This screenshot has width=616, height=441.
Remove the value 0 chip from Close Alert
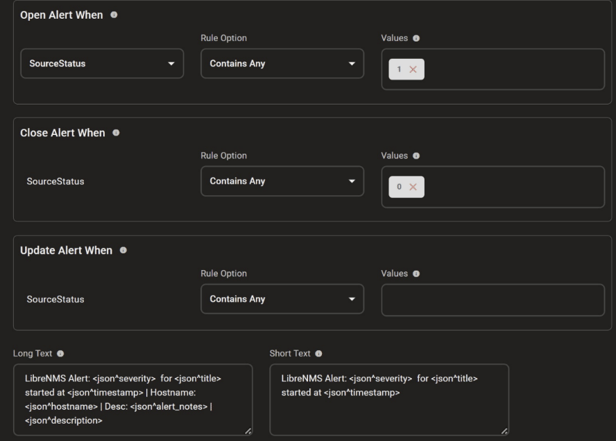pyautogui.click(x=413, y=187)
